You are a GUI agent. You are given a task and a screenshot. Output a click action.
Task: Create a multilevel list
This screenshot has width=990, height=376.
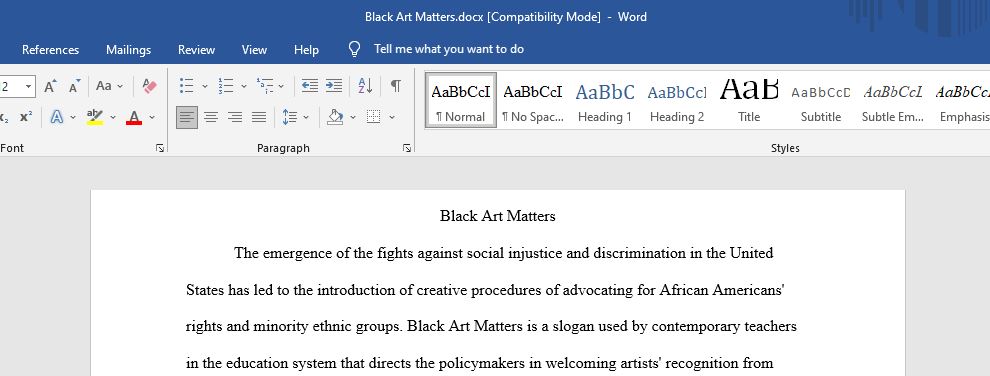tap(265, 86)
